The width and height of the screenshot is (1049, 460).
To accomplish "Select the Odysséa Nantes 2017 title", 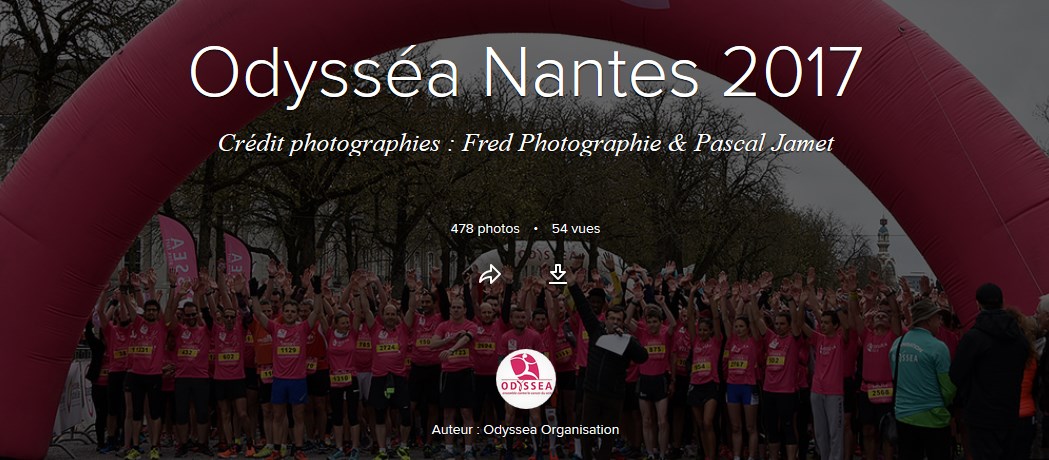I will [526, 73].
